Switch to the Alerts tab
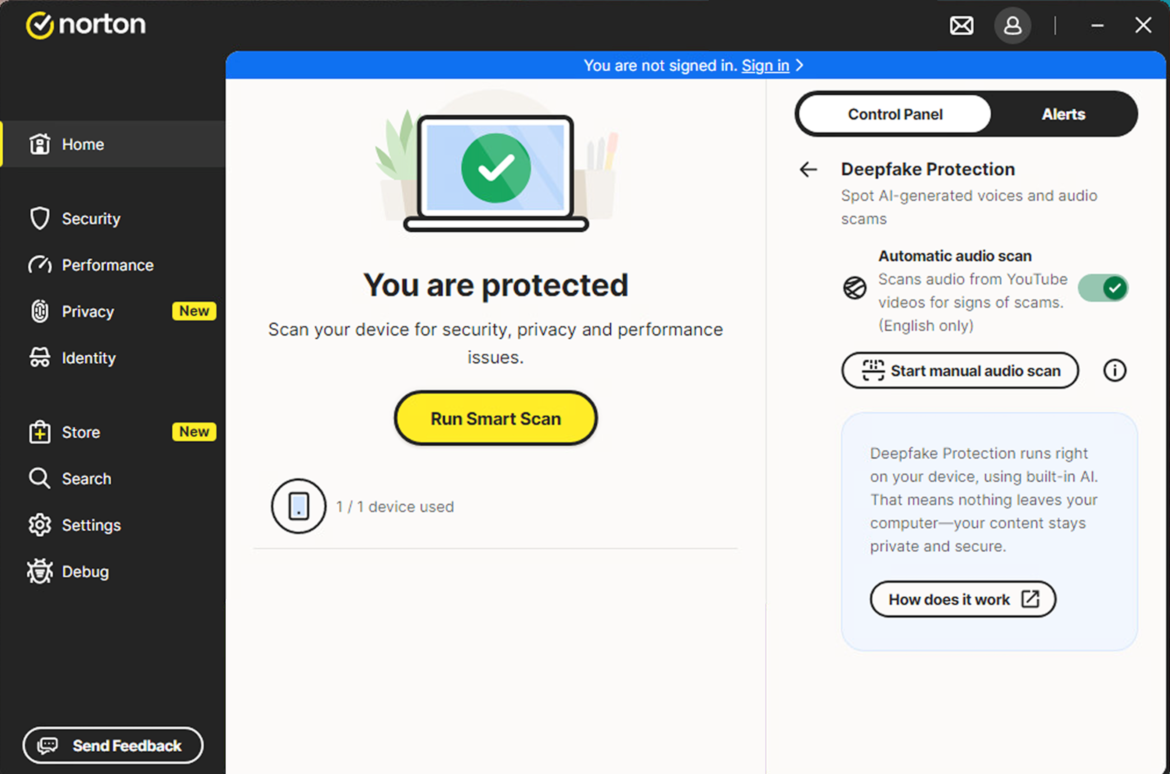 point(1063,113)
